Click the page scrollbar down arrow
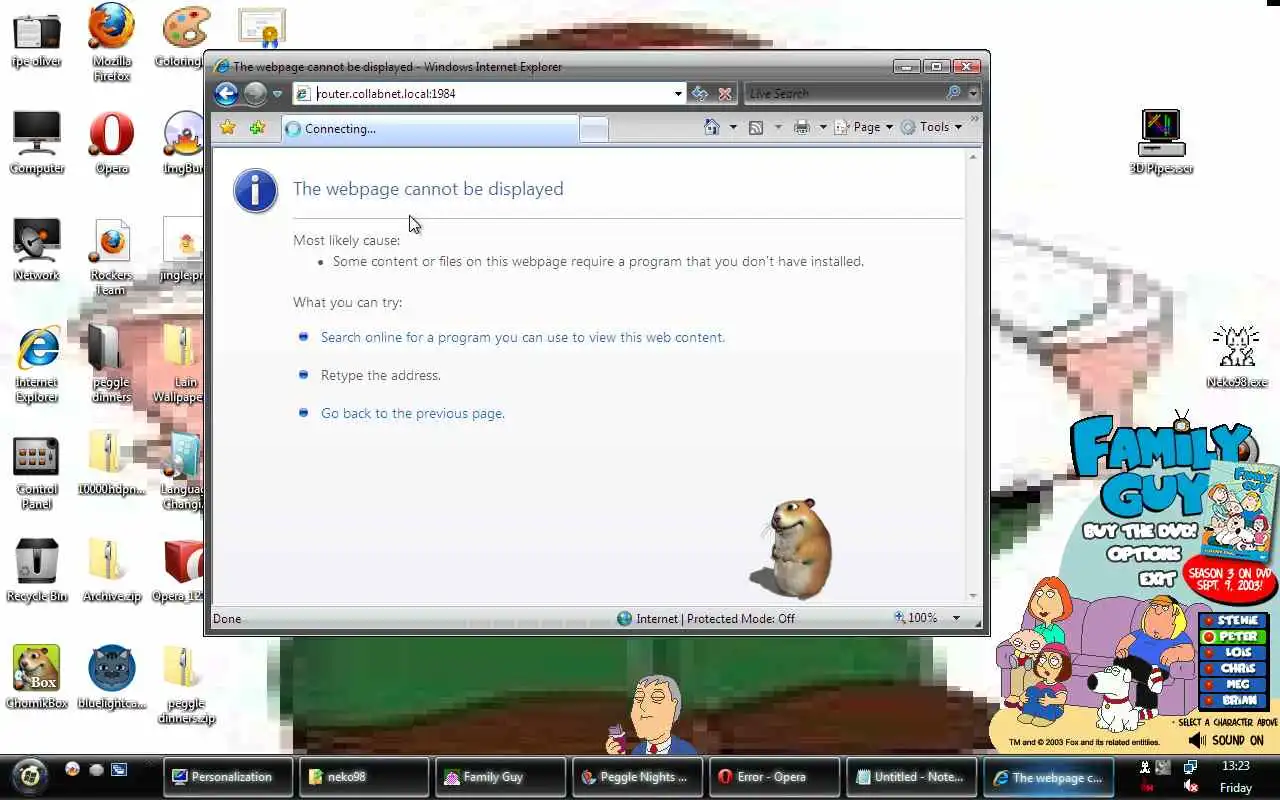1280x800 pixels. click(x=973, y=596)
